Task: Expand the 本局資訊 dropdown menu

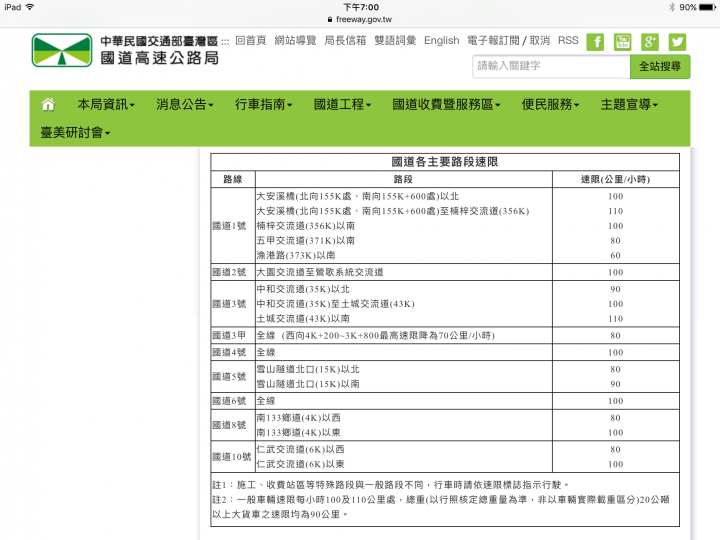Action: [x=106, y=105]
